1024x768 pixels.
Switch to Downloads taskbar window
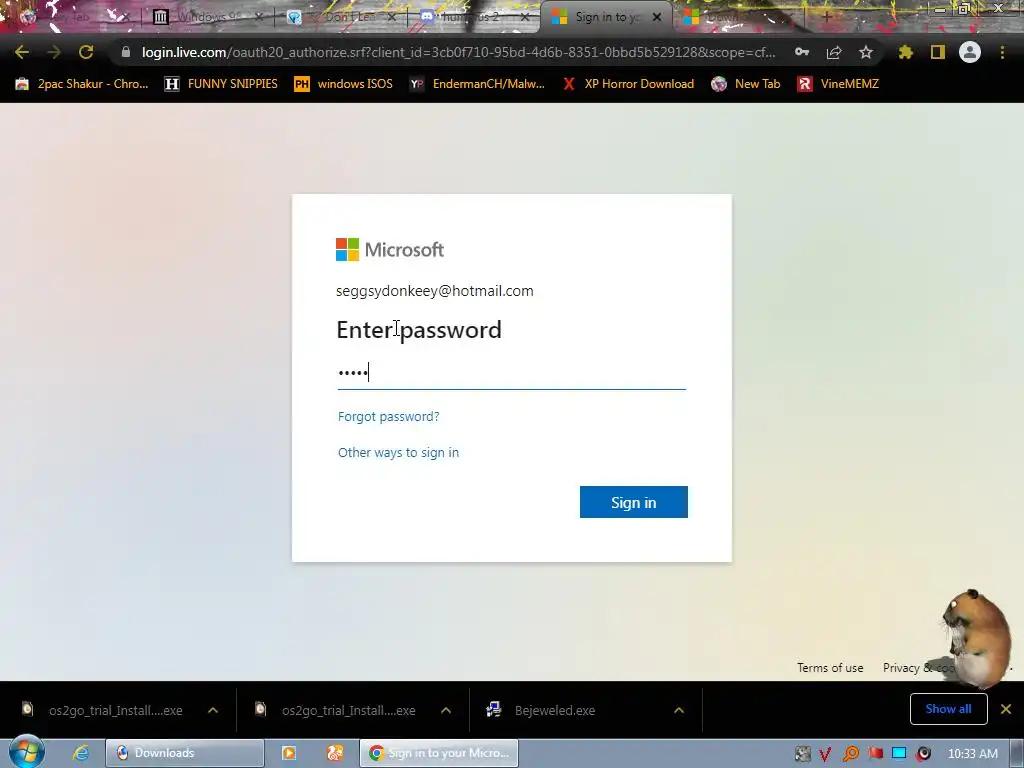click(x=185, y=753)
